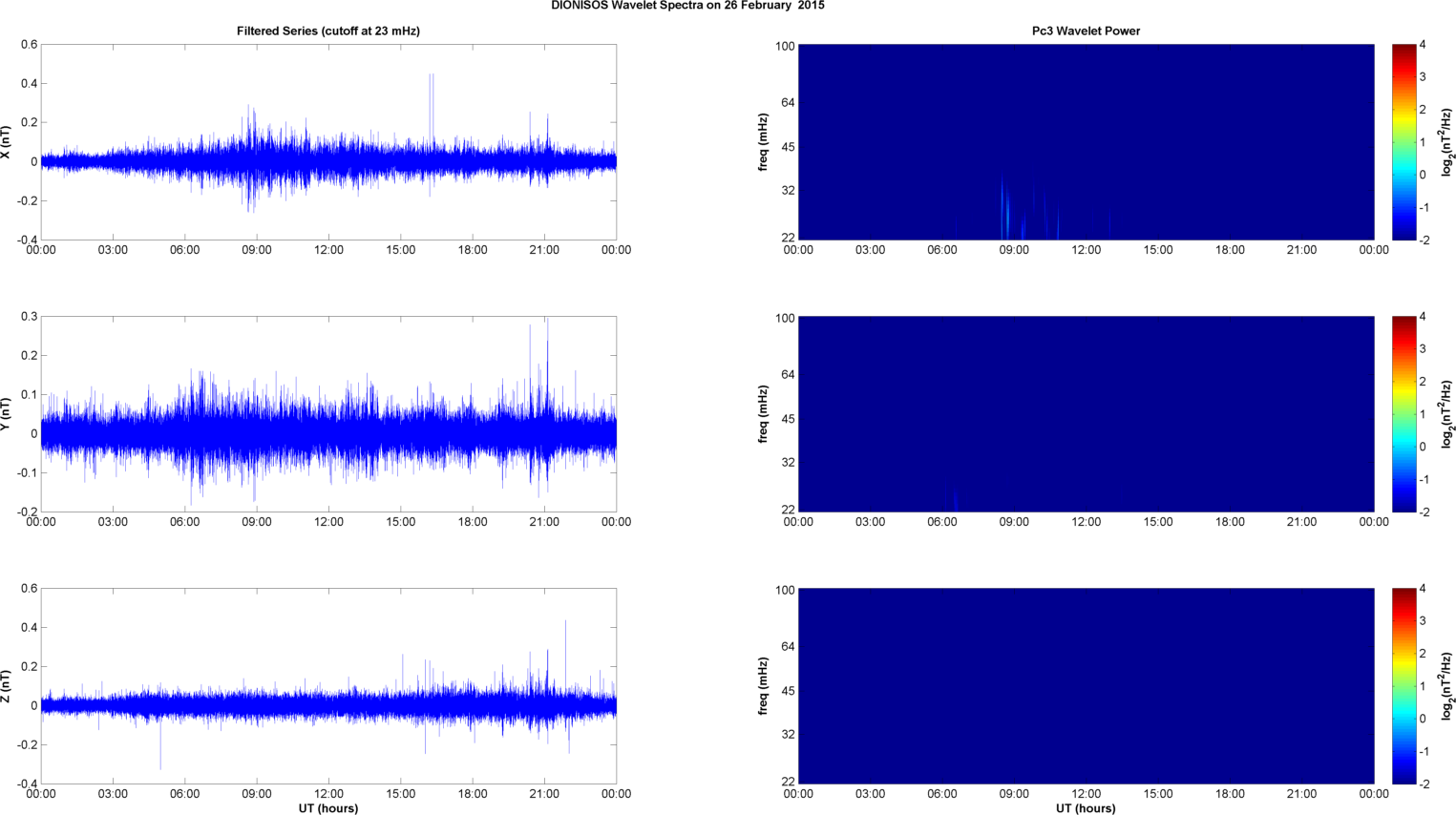Click the '18:00' tick under the Y series plot
Image resolution: width=1456 pixels, height=815 pixels.
click(473, 522)
